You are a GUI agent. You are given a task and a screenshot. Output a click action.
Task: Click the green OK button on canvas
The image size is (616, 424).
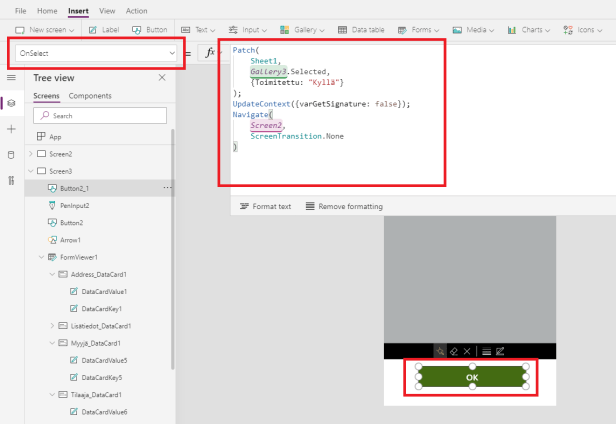471,377
